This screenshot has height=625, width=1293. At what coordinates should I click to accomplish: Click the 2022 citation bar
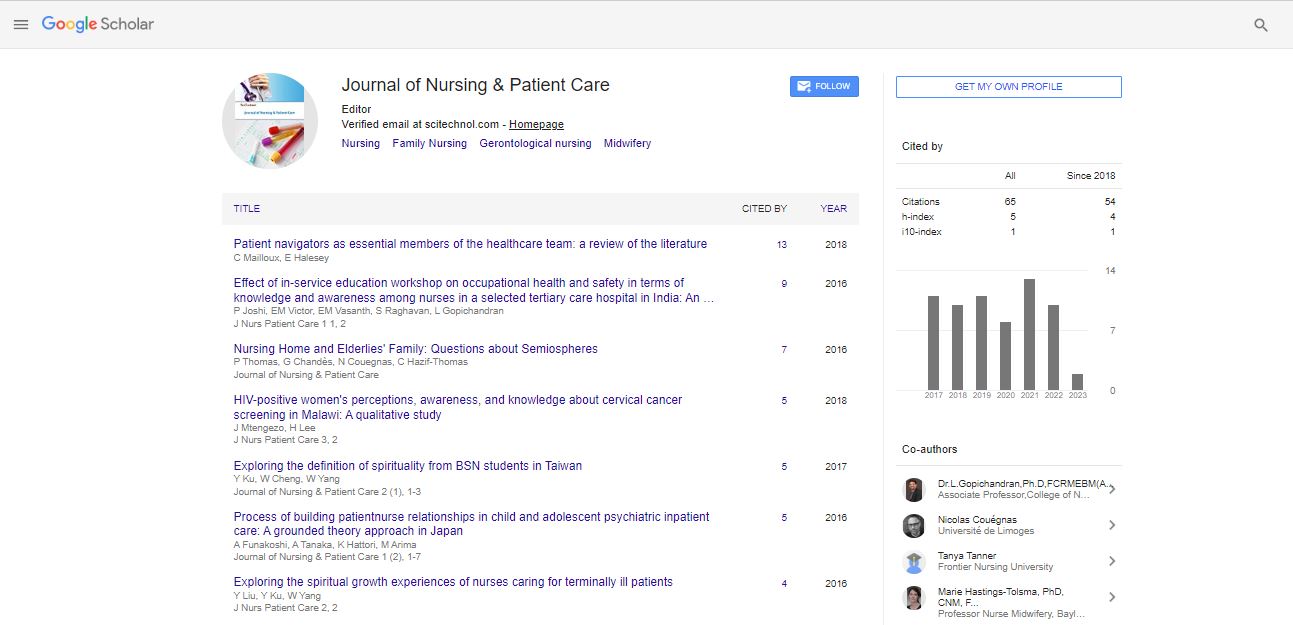[x=1053, y=348]
